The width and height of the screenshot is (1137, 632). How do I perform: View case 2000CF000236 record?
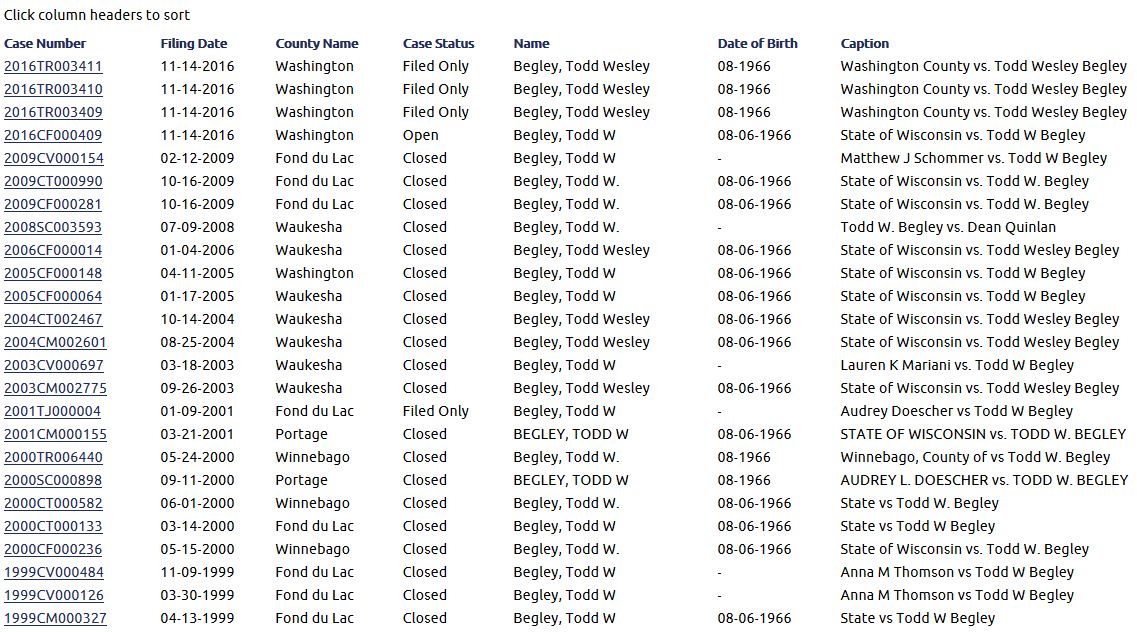[53, 549]
